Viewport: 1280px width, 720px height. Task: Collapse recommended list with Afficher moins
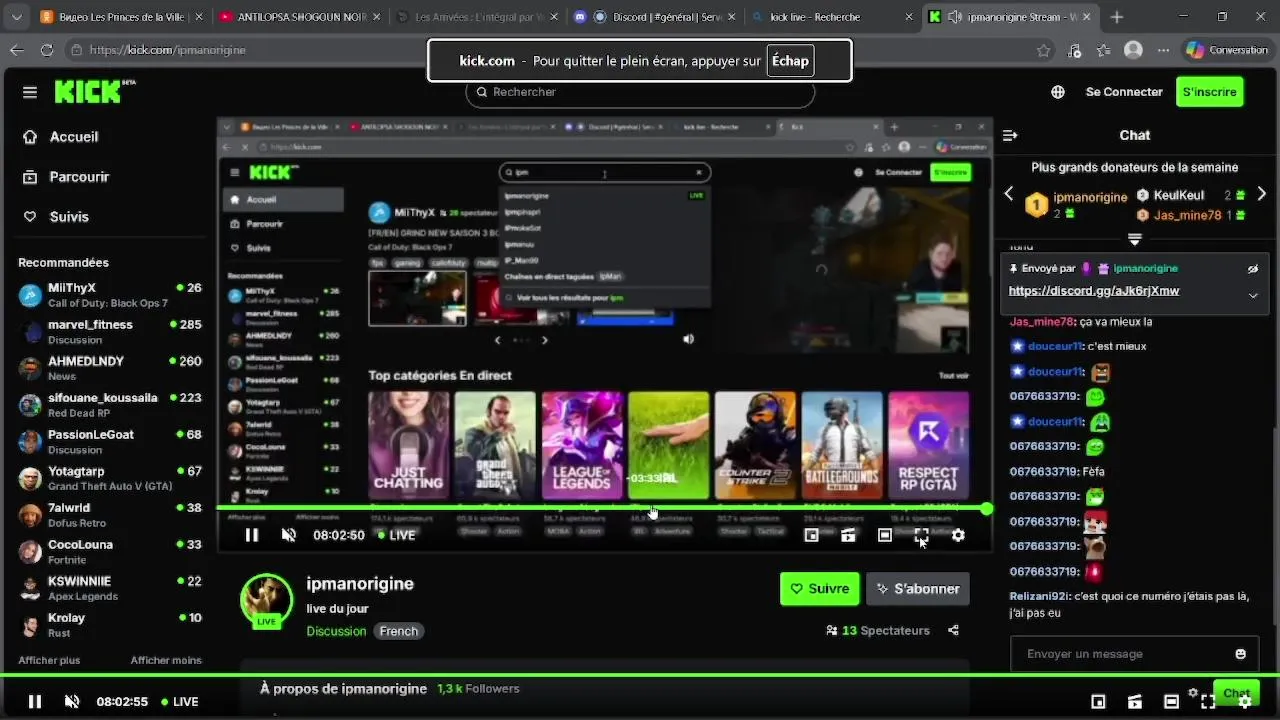(166, 661)
